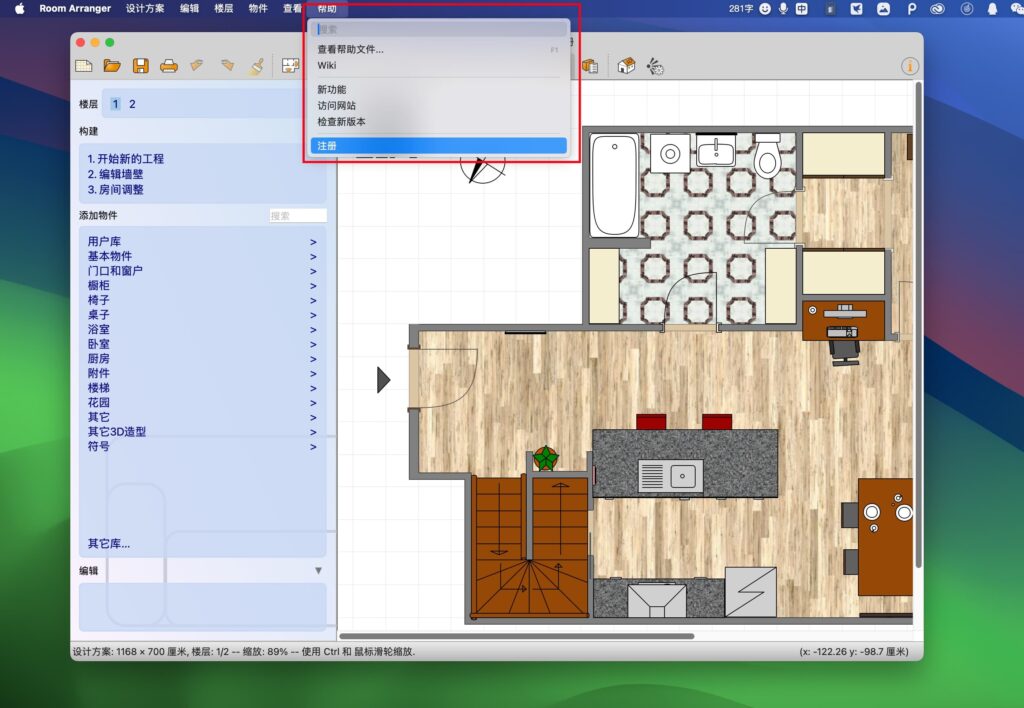The width and height of the screenshot is (1024, 708).
Task: Click the microphone icon in the menu bar
Action: (x=783, y=9)
